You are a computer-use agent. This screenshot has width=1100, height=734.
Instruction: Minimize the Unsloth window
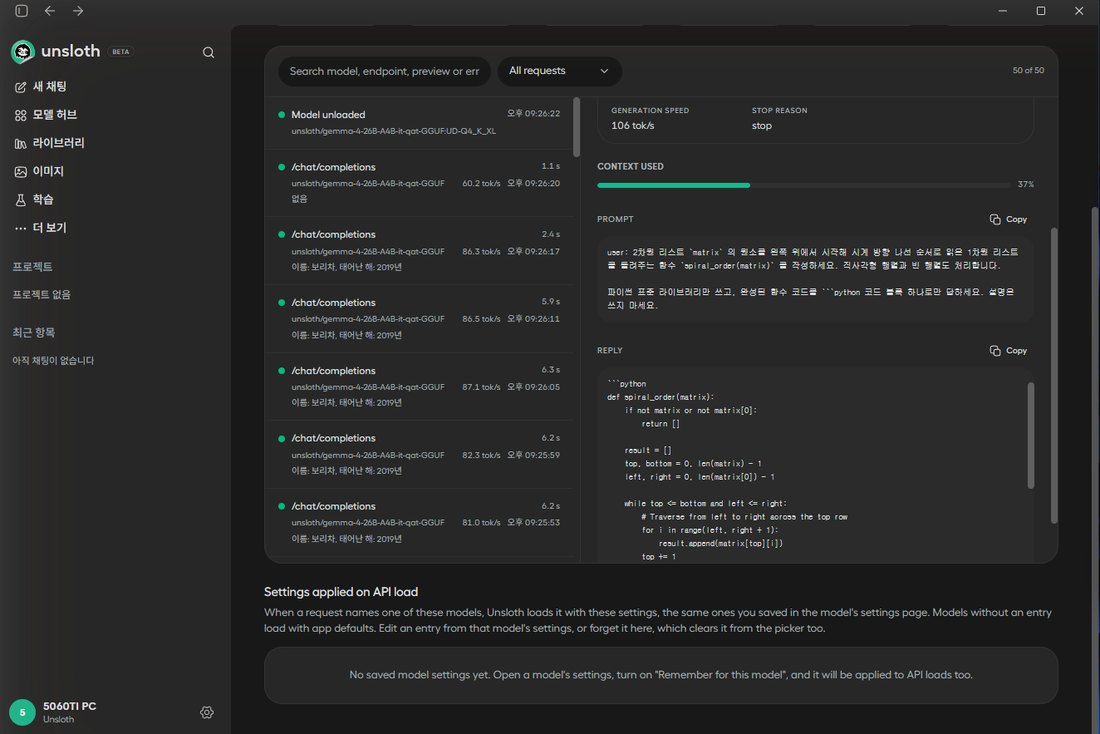[1002, 11]
